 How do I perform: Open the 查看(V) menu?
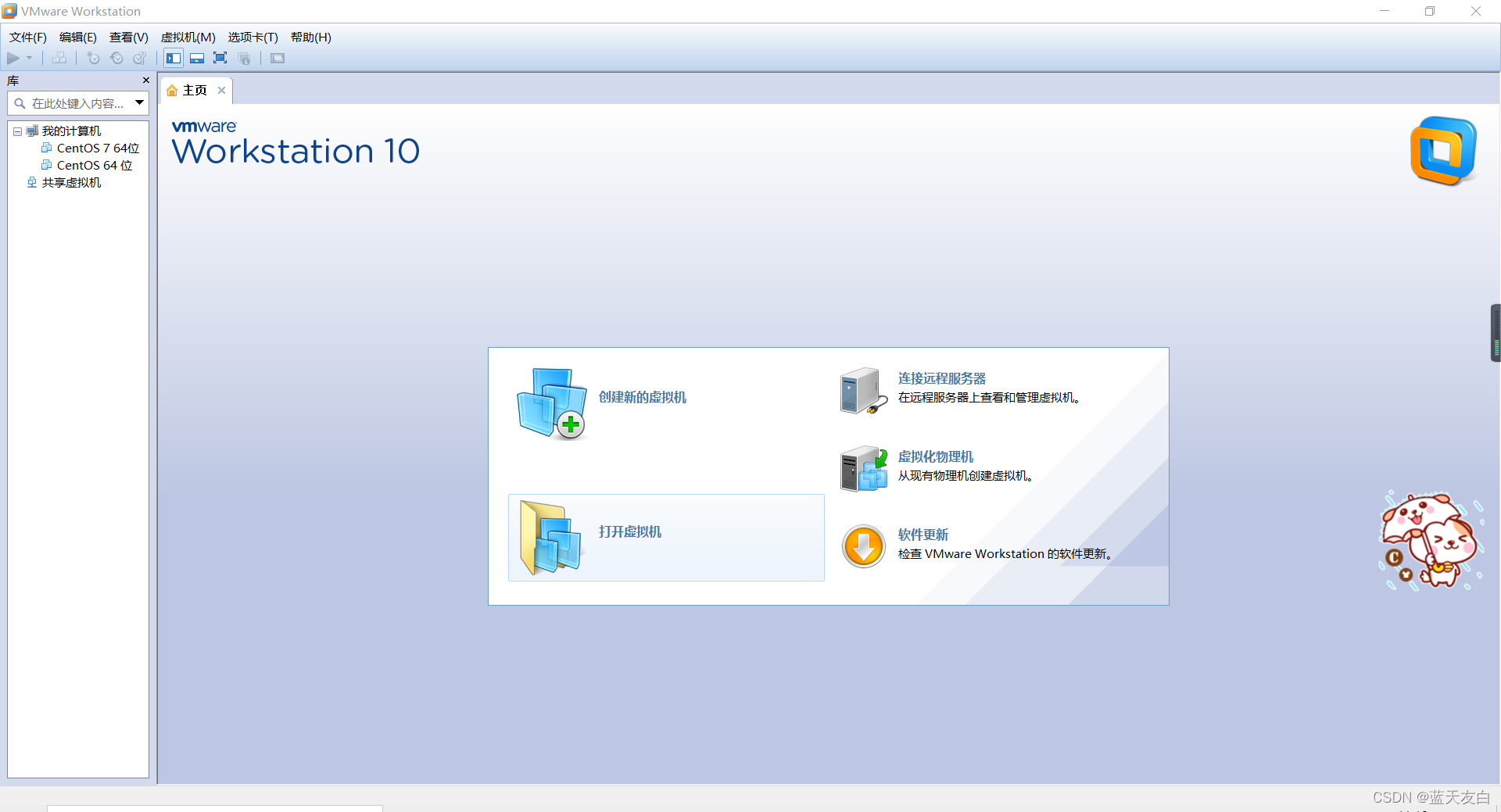point(129,38)
